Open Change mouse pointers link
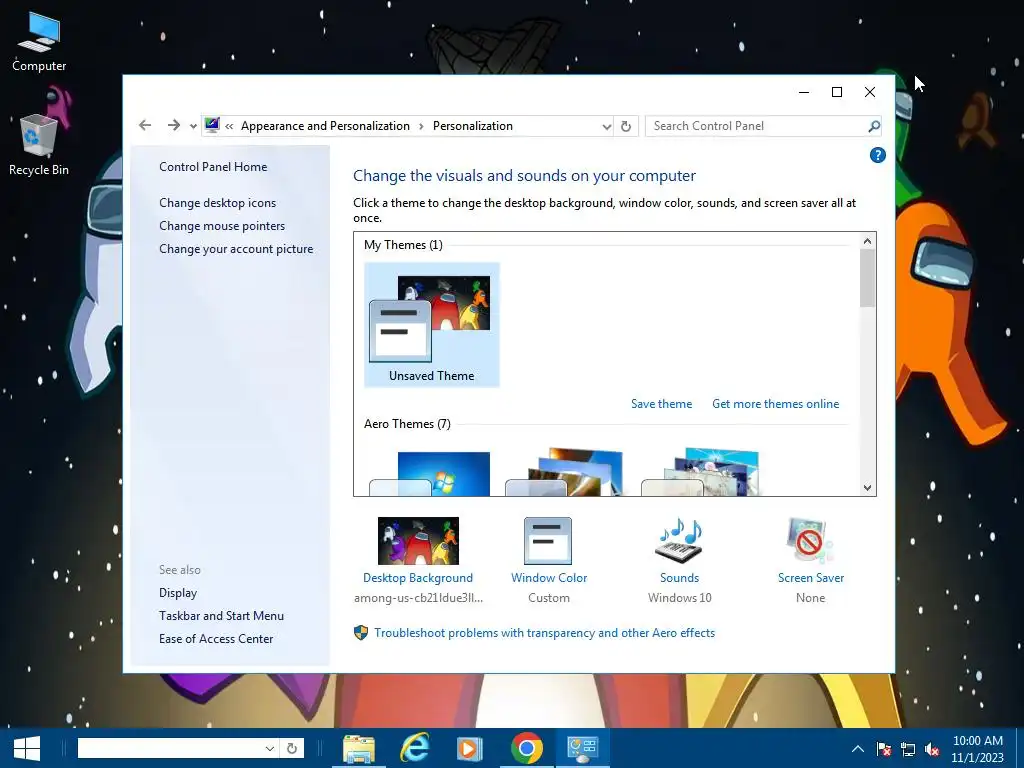This screenshot has height=768, width=1024. click(222, 225)
